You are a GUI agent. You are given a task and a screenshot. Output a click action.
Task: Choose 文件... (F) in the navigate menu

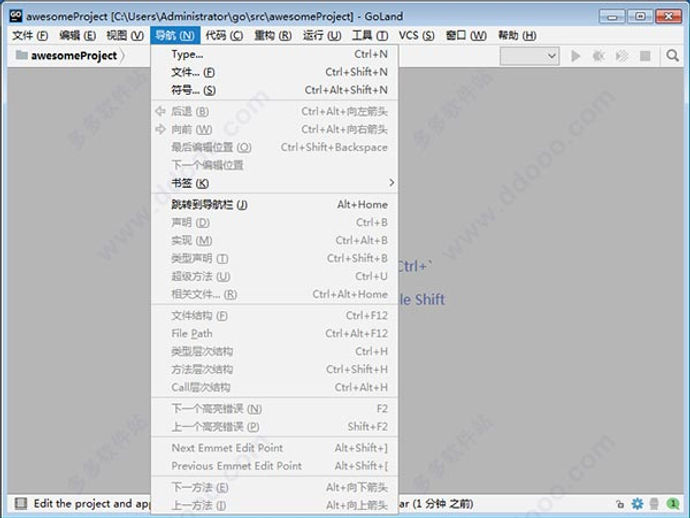[275, 72]
